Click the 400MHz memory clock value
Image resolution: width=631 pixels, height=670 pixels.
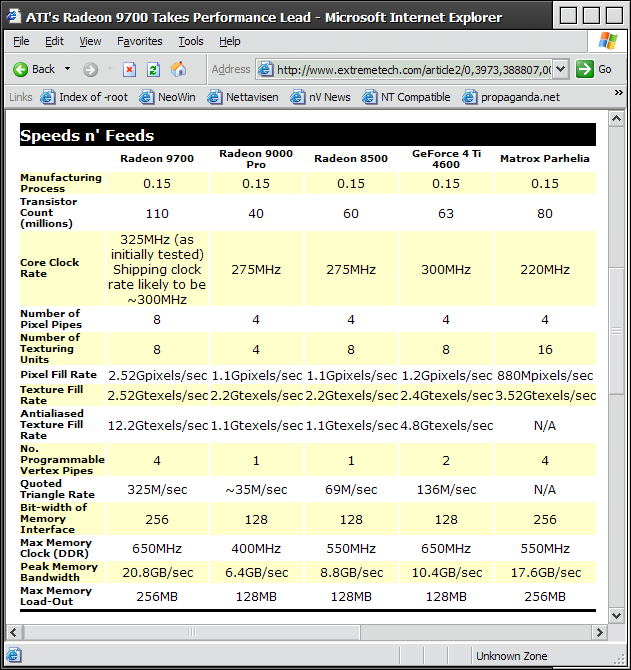point(256,548)
